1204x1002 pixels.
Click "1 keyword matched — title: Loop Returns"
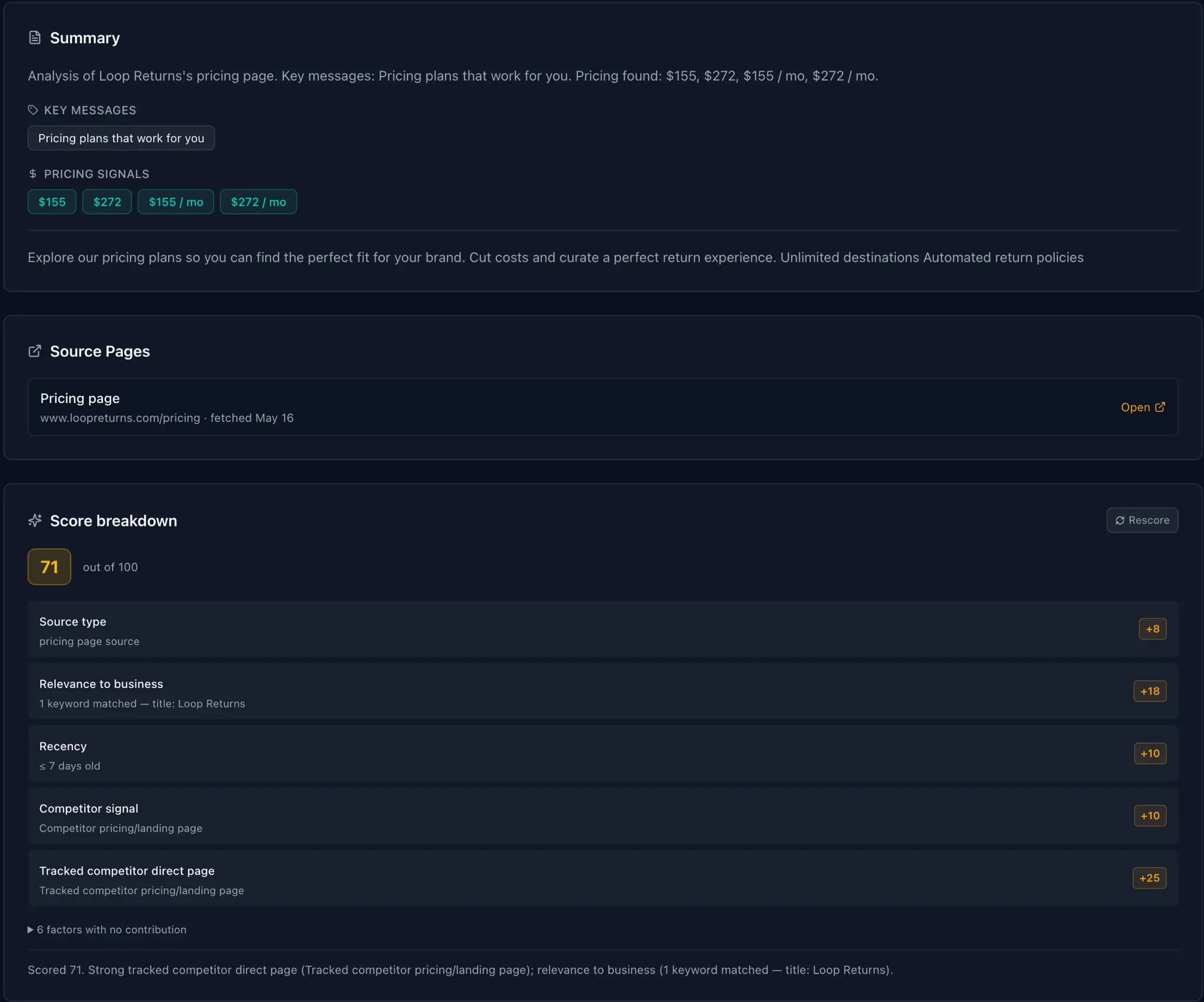click(x=142, y=703)
